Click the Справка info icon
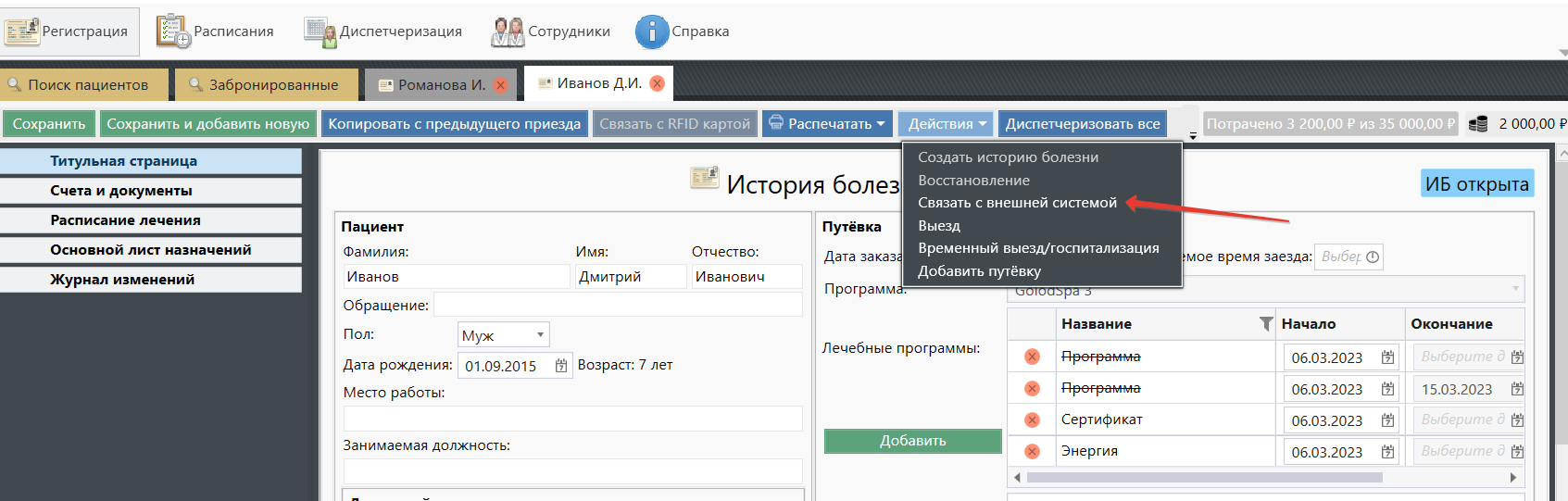 652,31
